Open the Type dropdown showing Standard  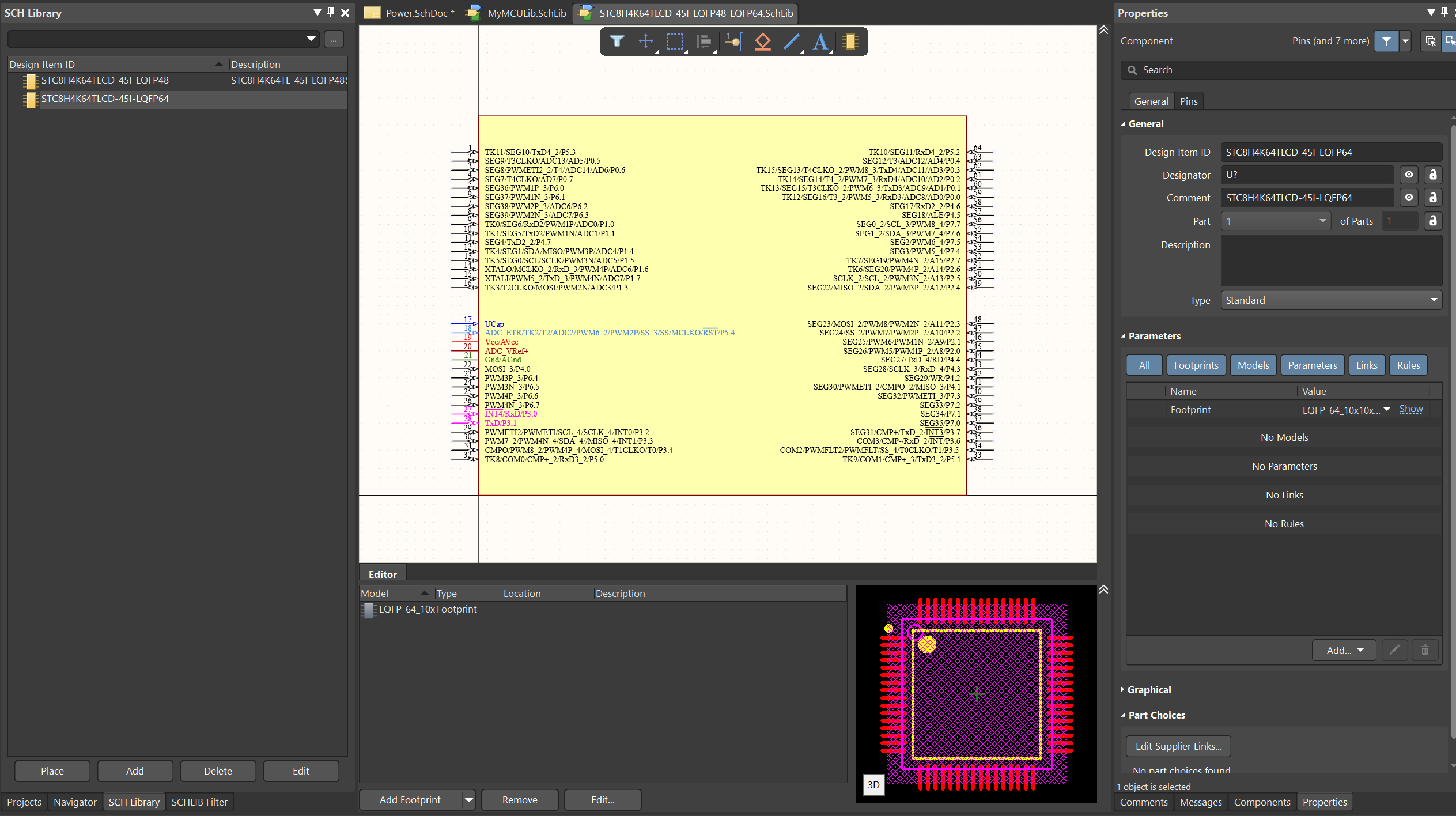click(x=1434, y=300)
